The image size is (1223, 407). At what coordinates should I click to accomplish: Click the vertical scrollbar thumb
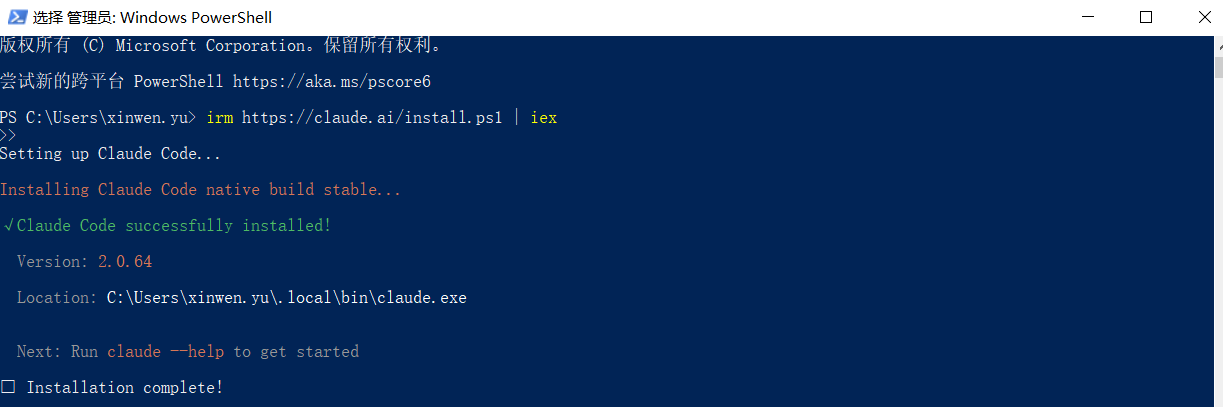tap(1217, 67)
